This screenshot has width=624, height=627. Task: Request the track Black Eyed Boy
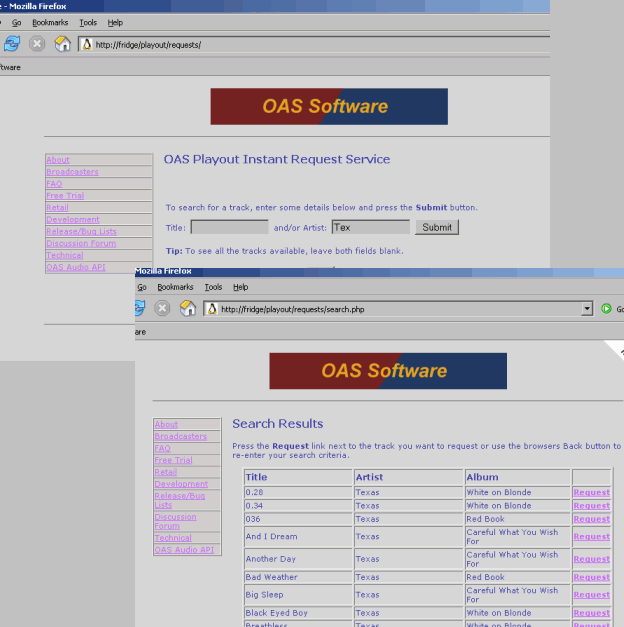(x=592, y=613)
